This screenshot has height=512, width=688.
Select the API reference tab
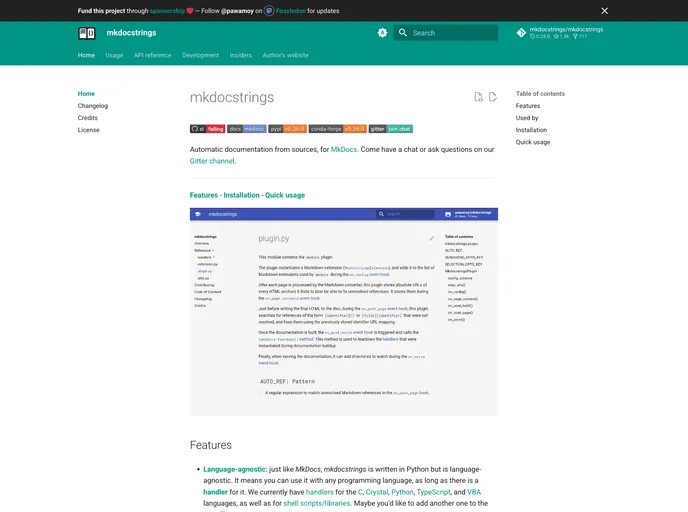point(152,55)
